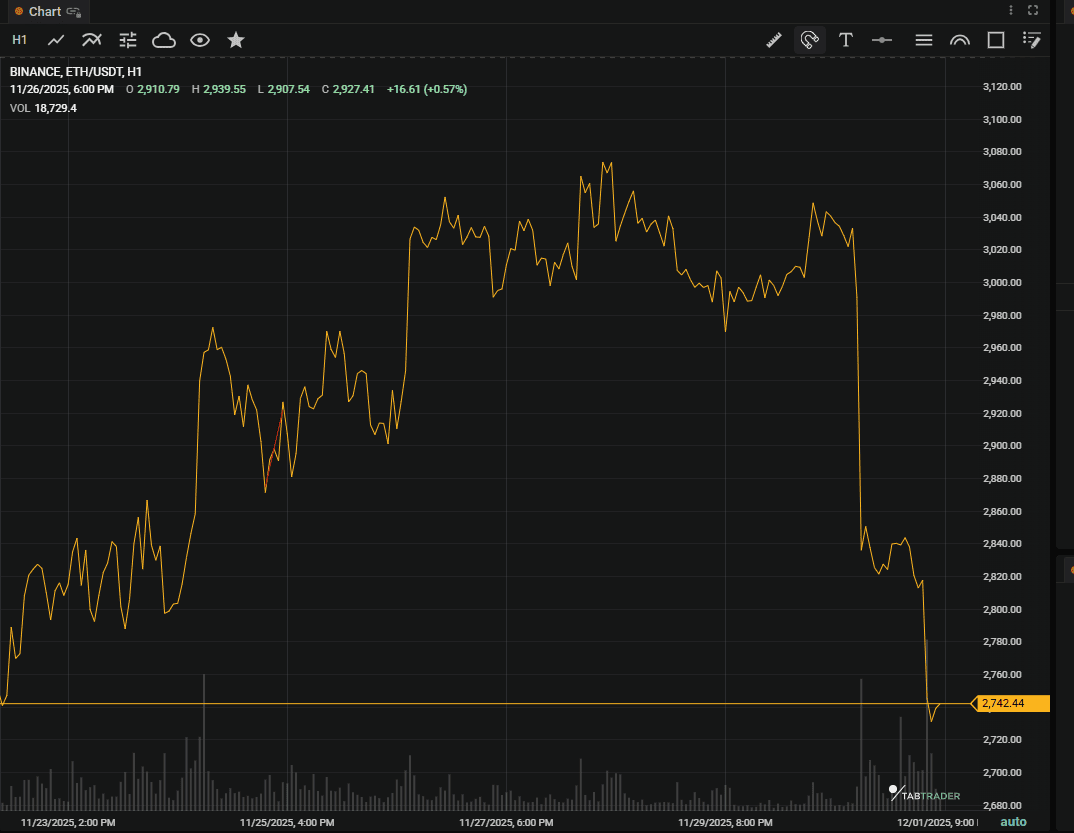Maximize the chart panel to fullscreen

1034,11
